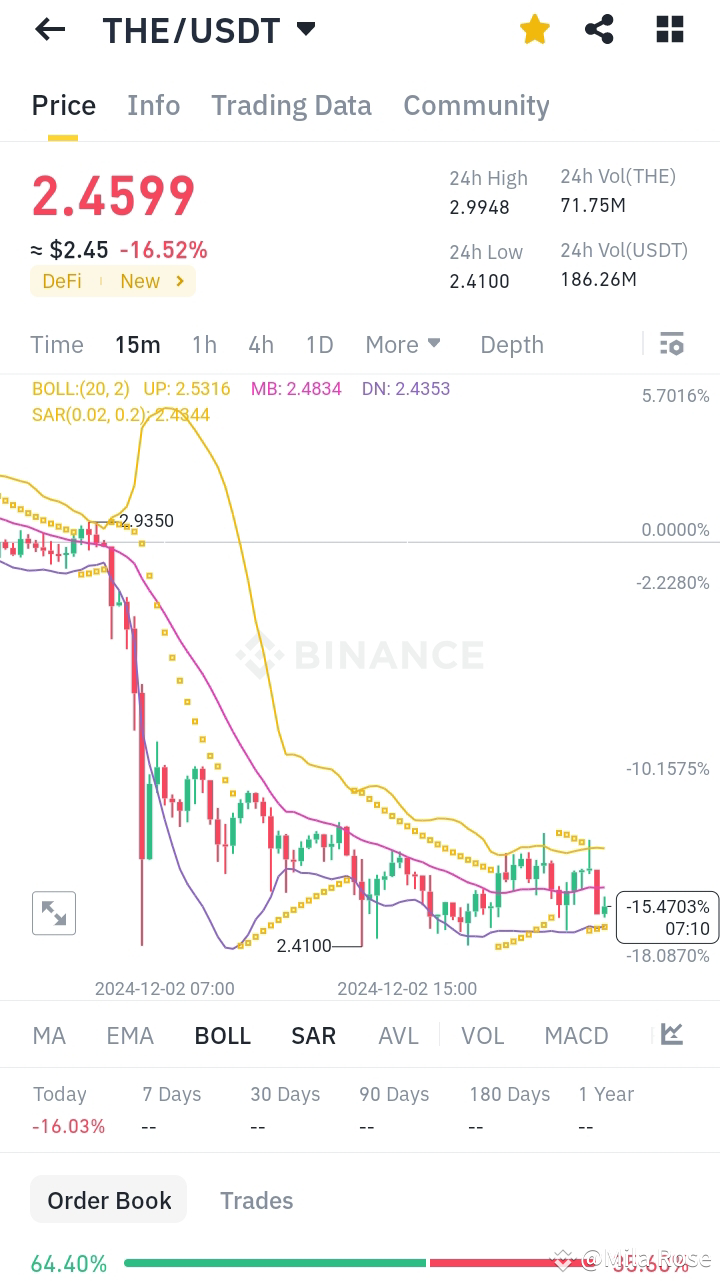Expand the More timeframe dropdown
Screen dimensions: 720x1281
(x=402, y=344)
